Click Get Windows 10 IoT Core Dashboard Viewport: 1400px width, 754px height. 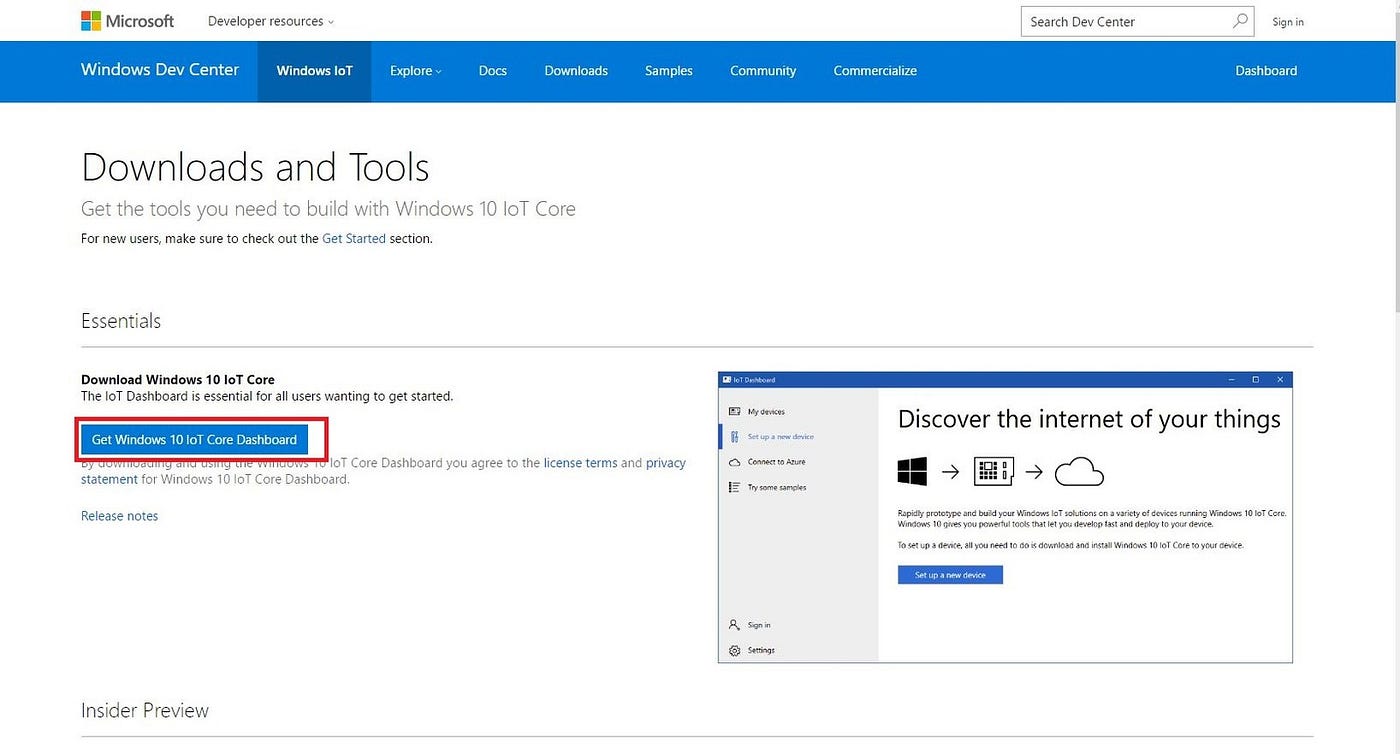197,439
